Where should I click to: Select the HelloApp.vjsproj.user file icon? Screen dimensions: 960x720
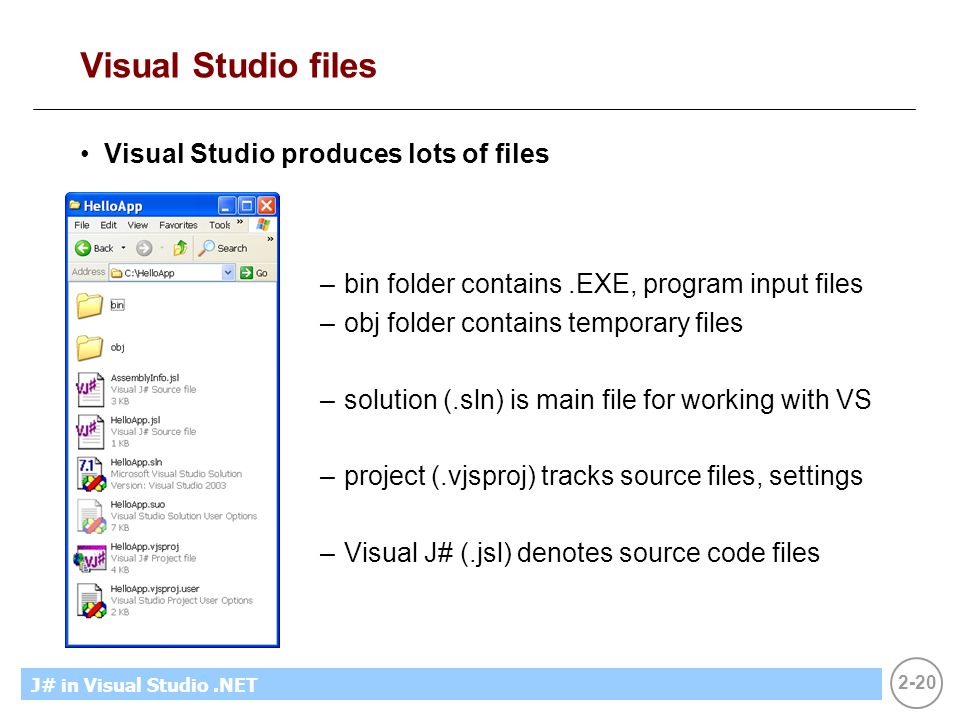tap(91, 601)
